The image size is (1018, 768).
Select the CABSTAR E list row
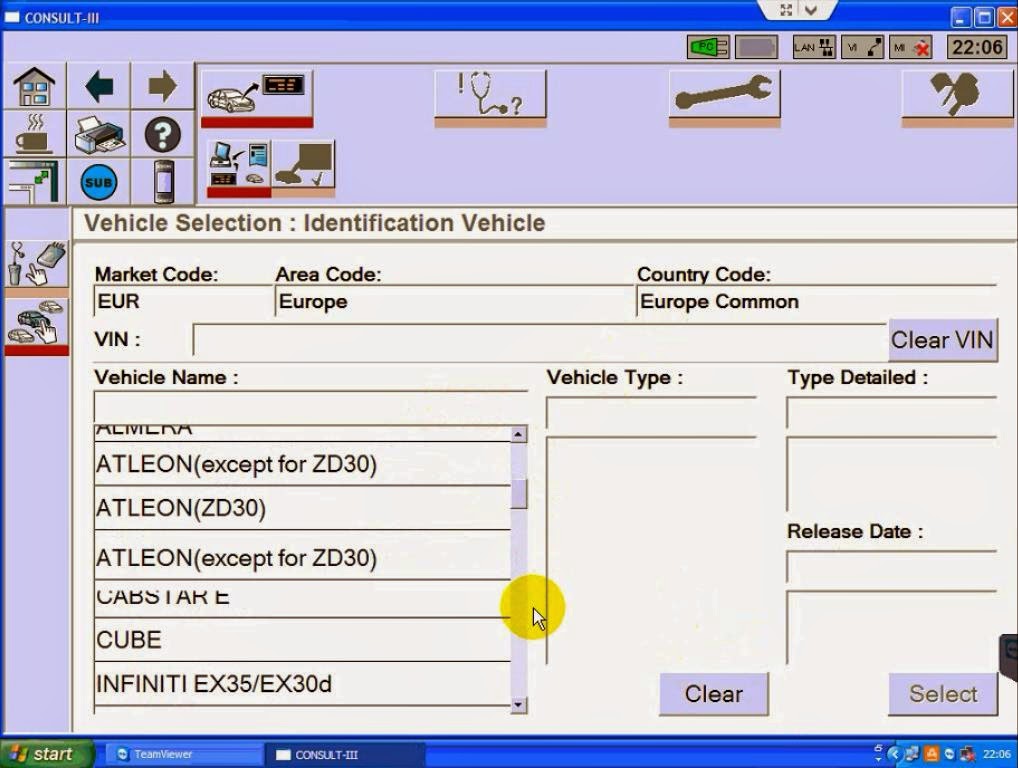coord(303,599)
